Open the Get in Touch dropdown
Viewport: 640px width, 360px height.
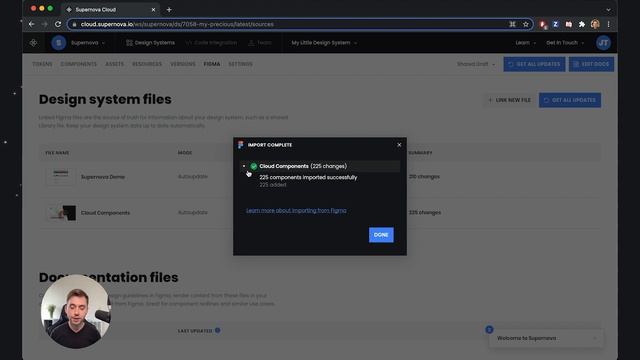click(x=565, y=42)
